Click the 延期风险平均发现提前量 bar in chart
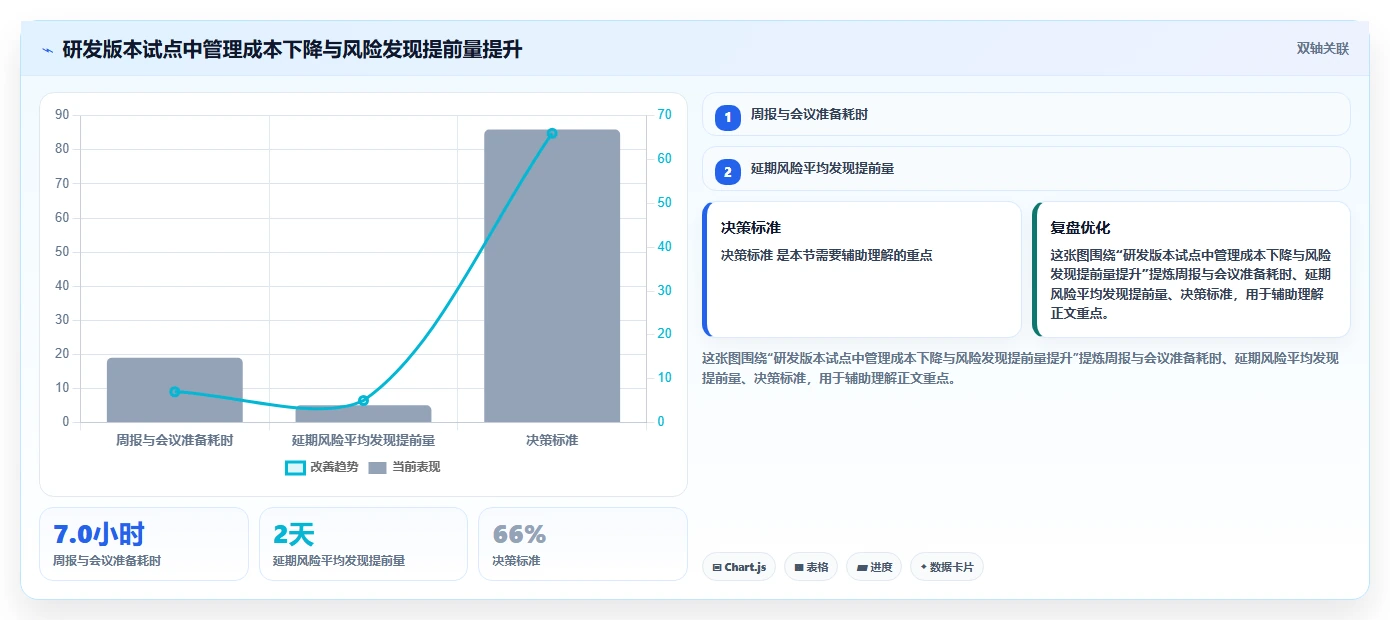This screenshot has height=620, width=1390. pos(363,414)
